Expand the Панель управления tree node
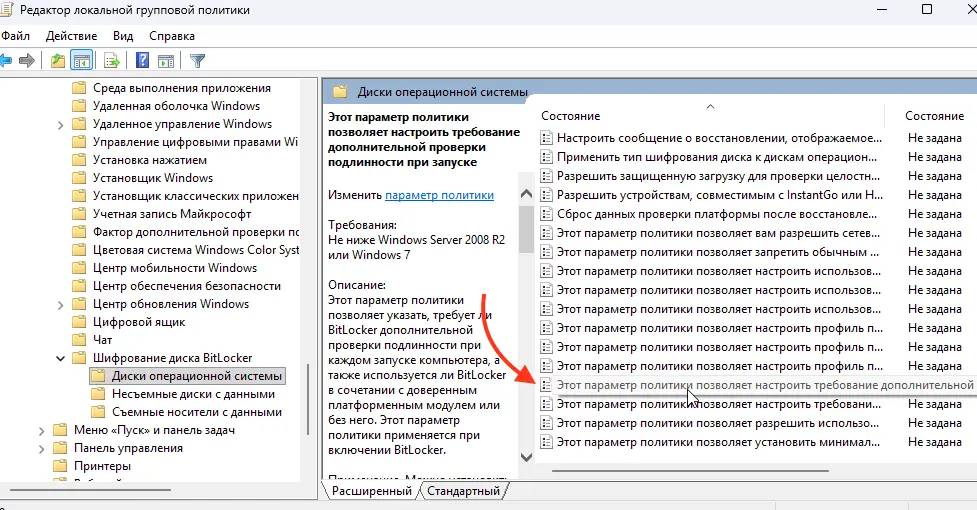This screenshot has width=977, height=510. (43, 448)
